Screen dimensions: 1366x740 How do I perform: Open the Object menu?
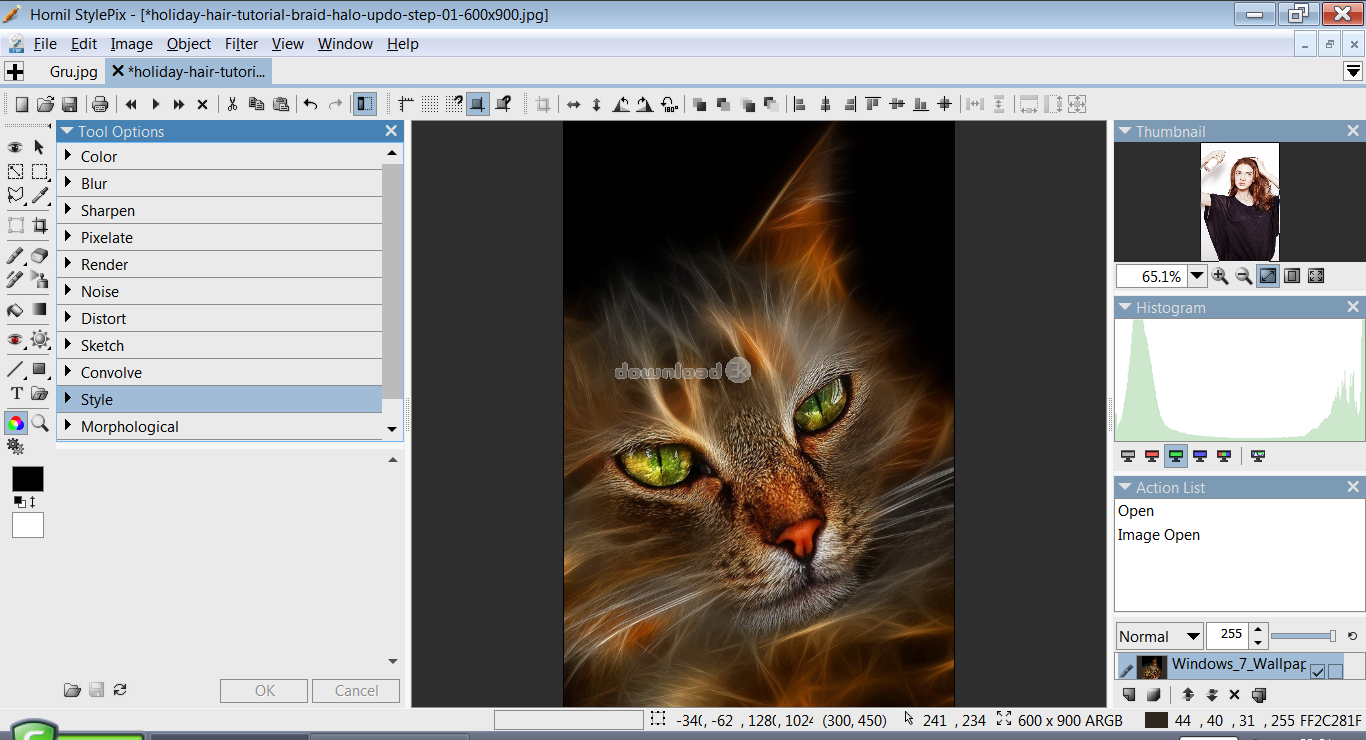tap(189, 44)
